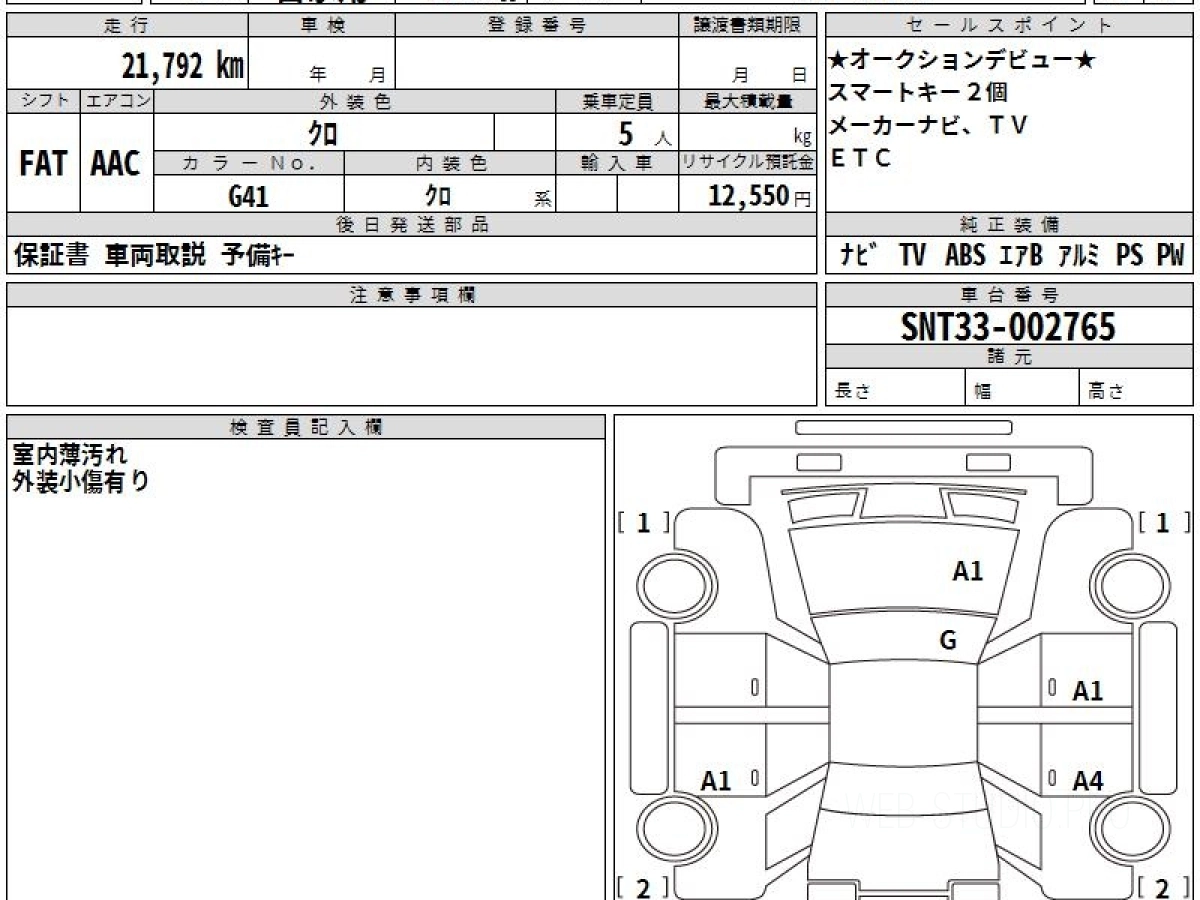Click the 予備キー item
Viewport: 1200px width, 900px height.
(x=257, y=256)
